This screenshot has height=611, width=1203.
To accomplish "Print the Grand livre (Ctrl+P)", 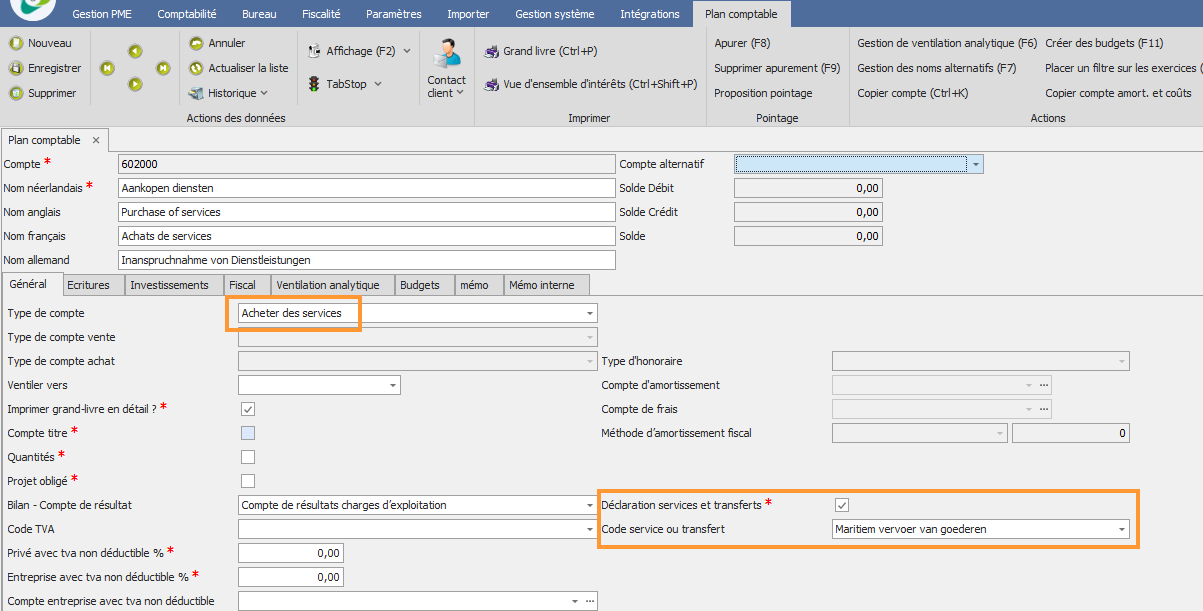I will (x=540, y=51).
